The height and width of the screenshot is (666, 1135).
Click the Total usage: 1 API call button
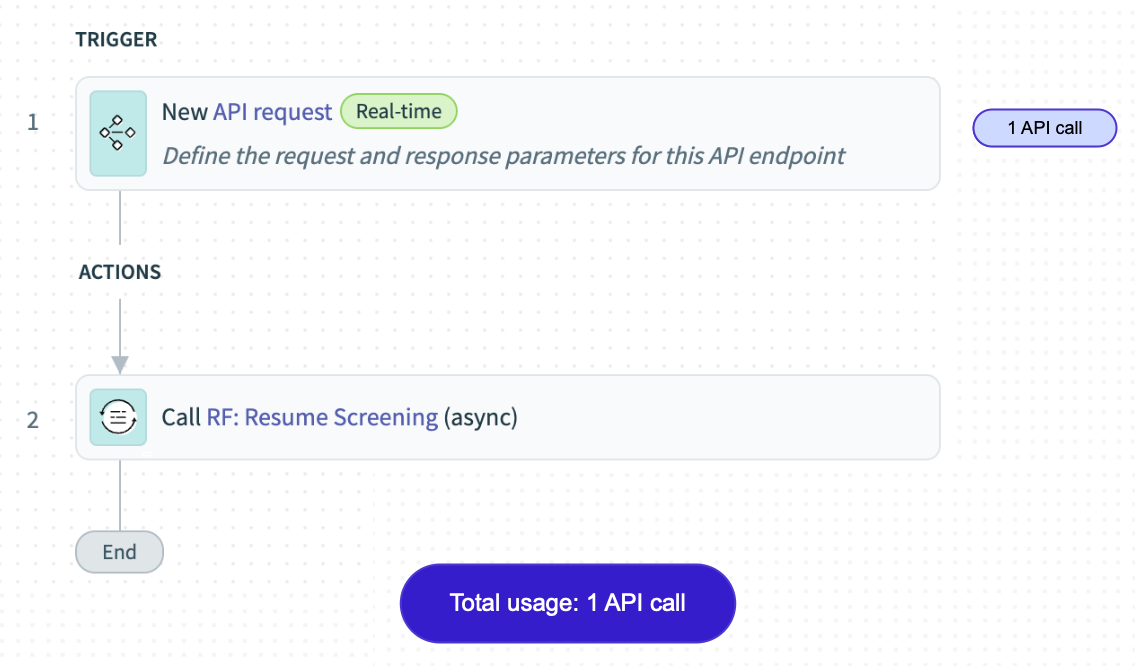point(567,602)
